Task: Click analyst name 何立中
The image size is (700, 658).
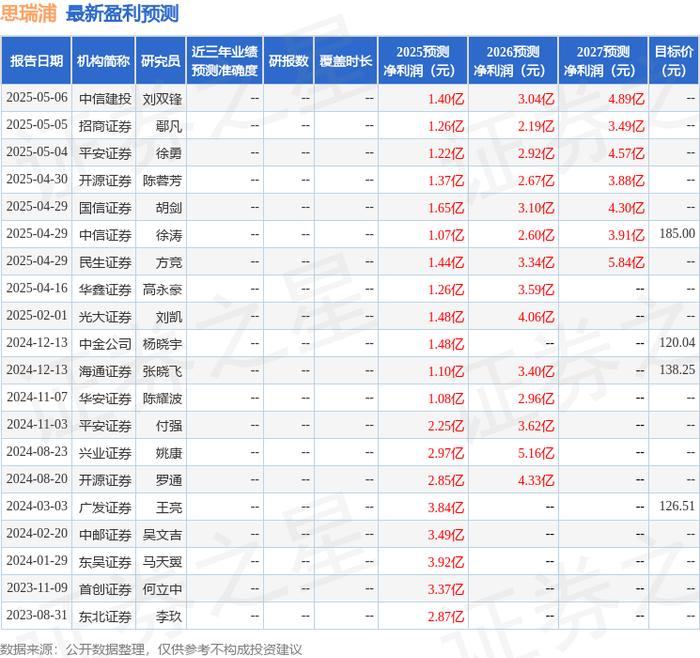Action: [162, 589]
